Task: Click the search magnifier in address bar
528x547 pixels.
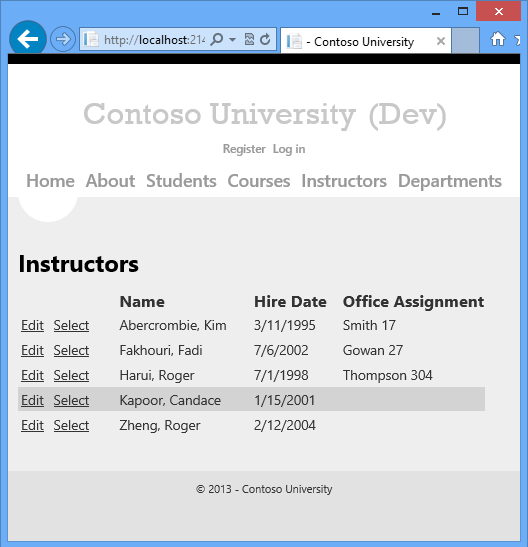Action: pyautogui.click(x=217, y=39)
